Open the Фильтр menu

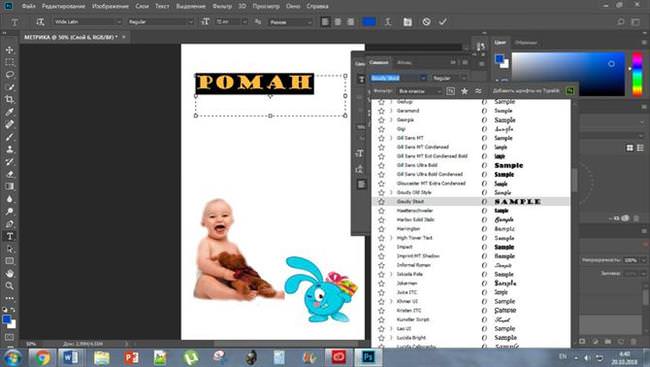pos(222,6)
